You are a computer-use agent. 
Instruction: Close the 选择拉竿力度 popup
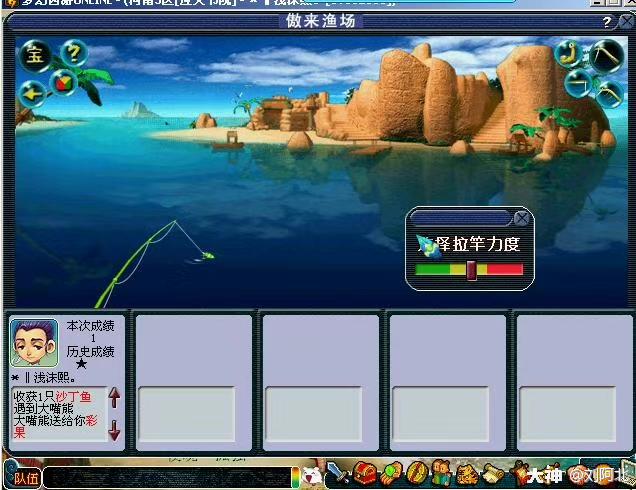(522, 219)
